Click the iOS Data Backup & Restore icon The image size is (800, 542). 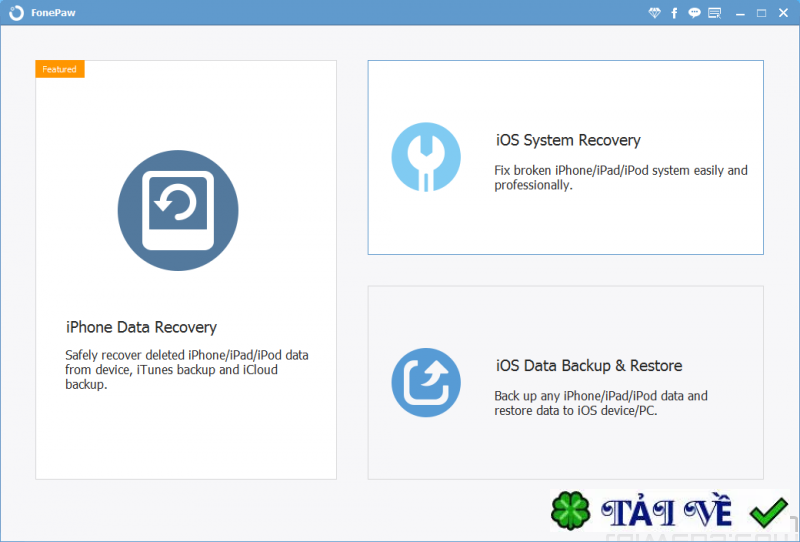(x=426, y=383)
